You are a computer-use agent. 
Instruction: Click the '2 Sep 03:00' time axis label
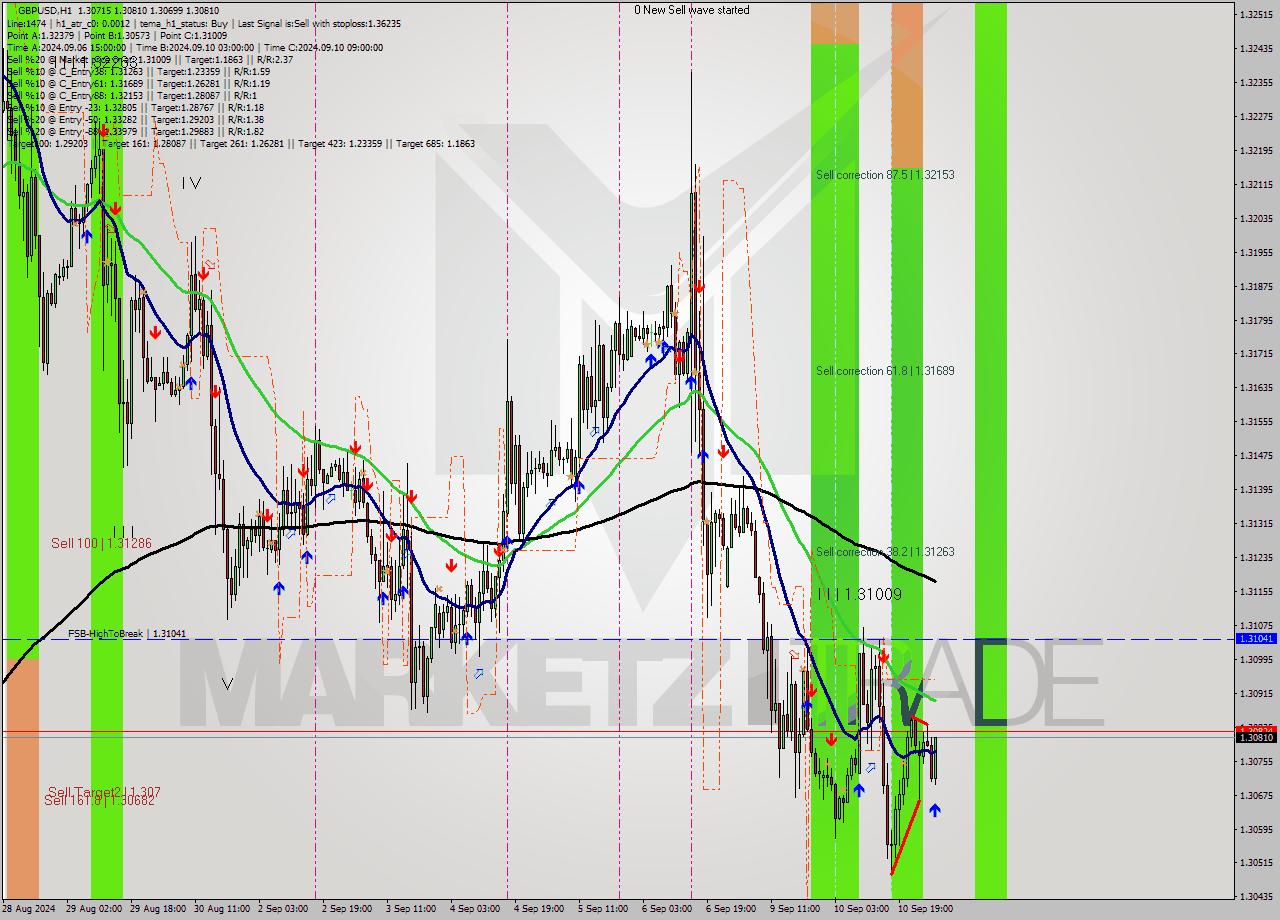tap(283, 909)
